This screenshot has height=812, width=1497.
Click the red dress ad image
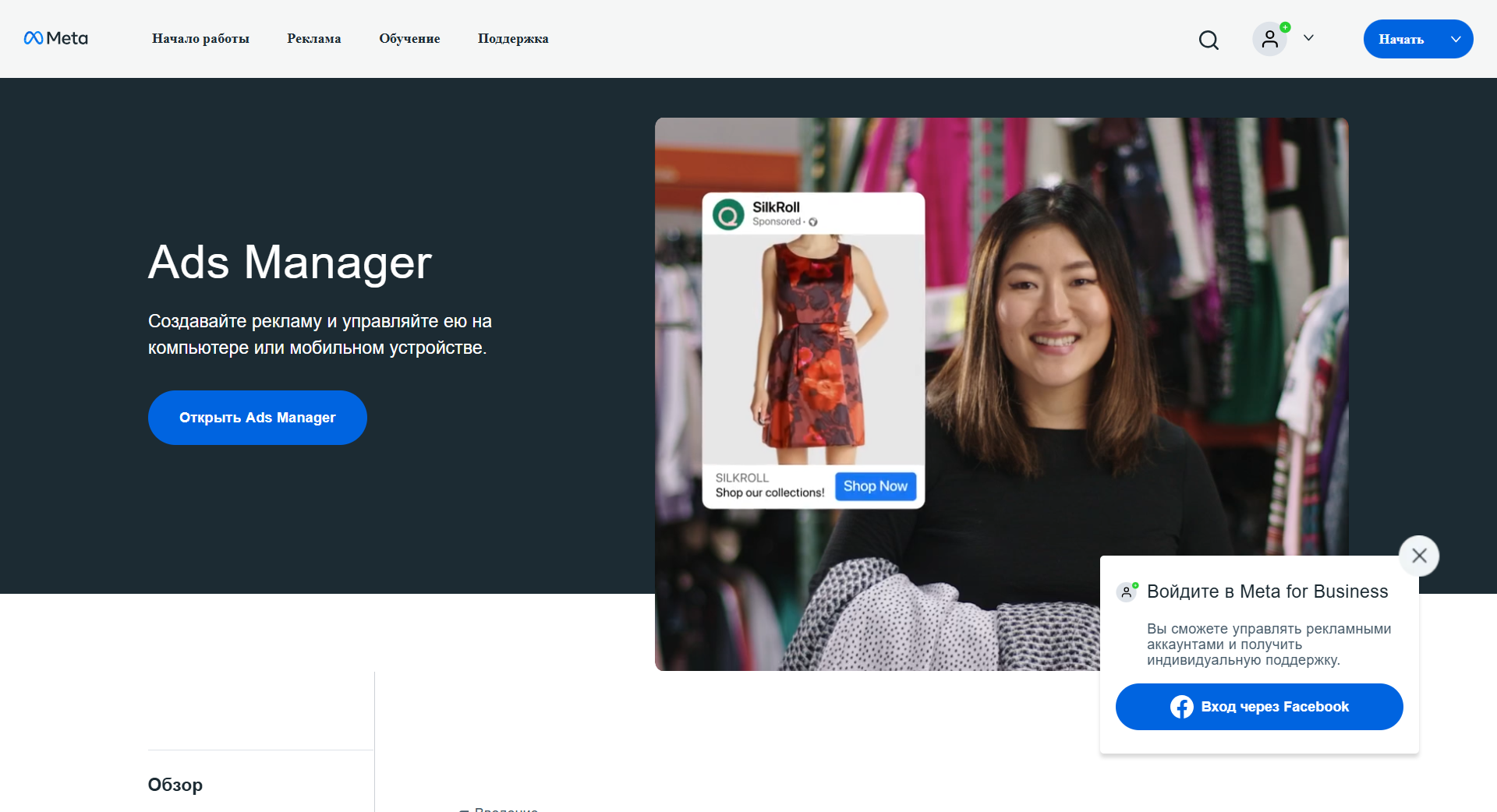[813, 349]
